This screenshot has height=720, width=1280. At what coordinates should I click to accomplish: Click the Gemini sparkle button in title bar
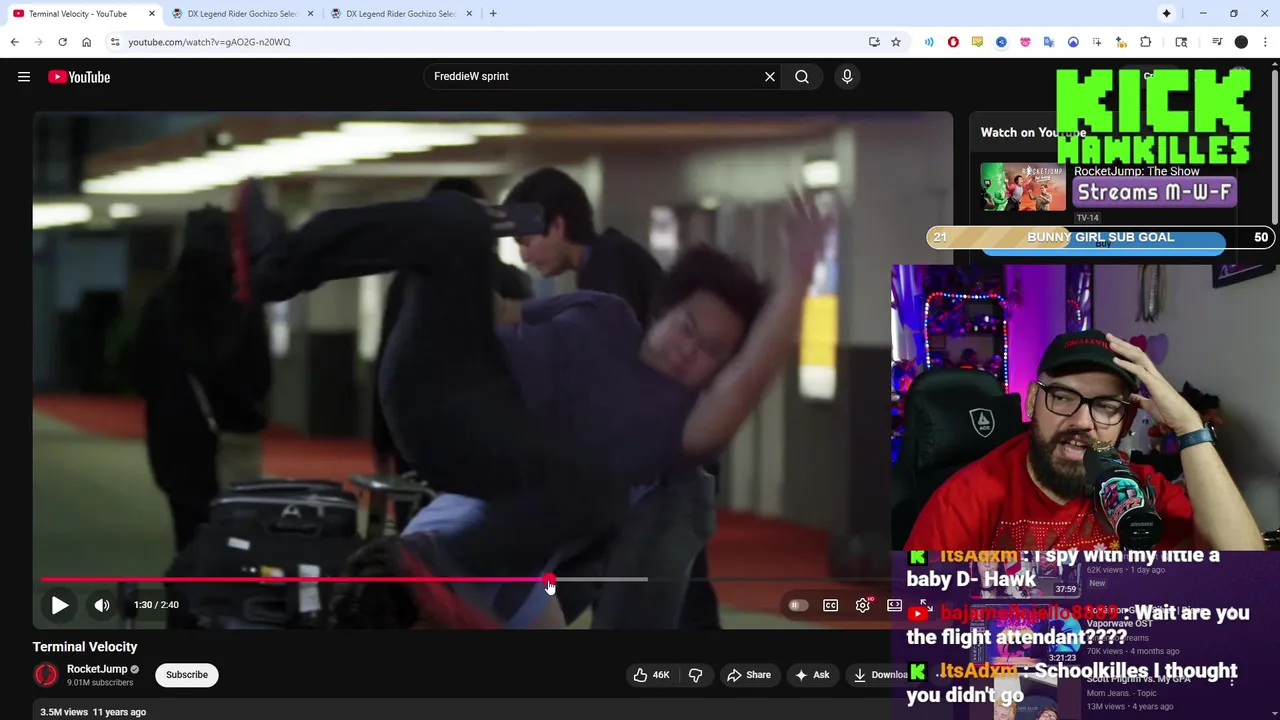(x=1166, y=14)
